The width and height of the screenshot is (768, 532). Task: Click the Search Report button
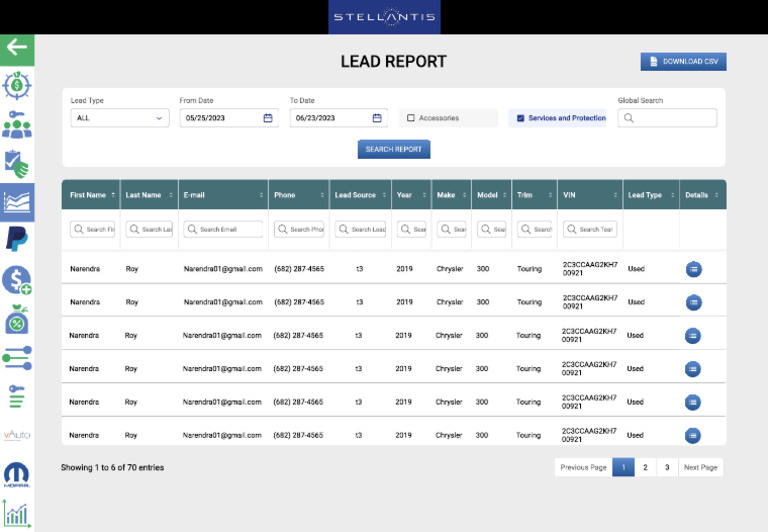394,149
